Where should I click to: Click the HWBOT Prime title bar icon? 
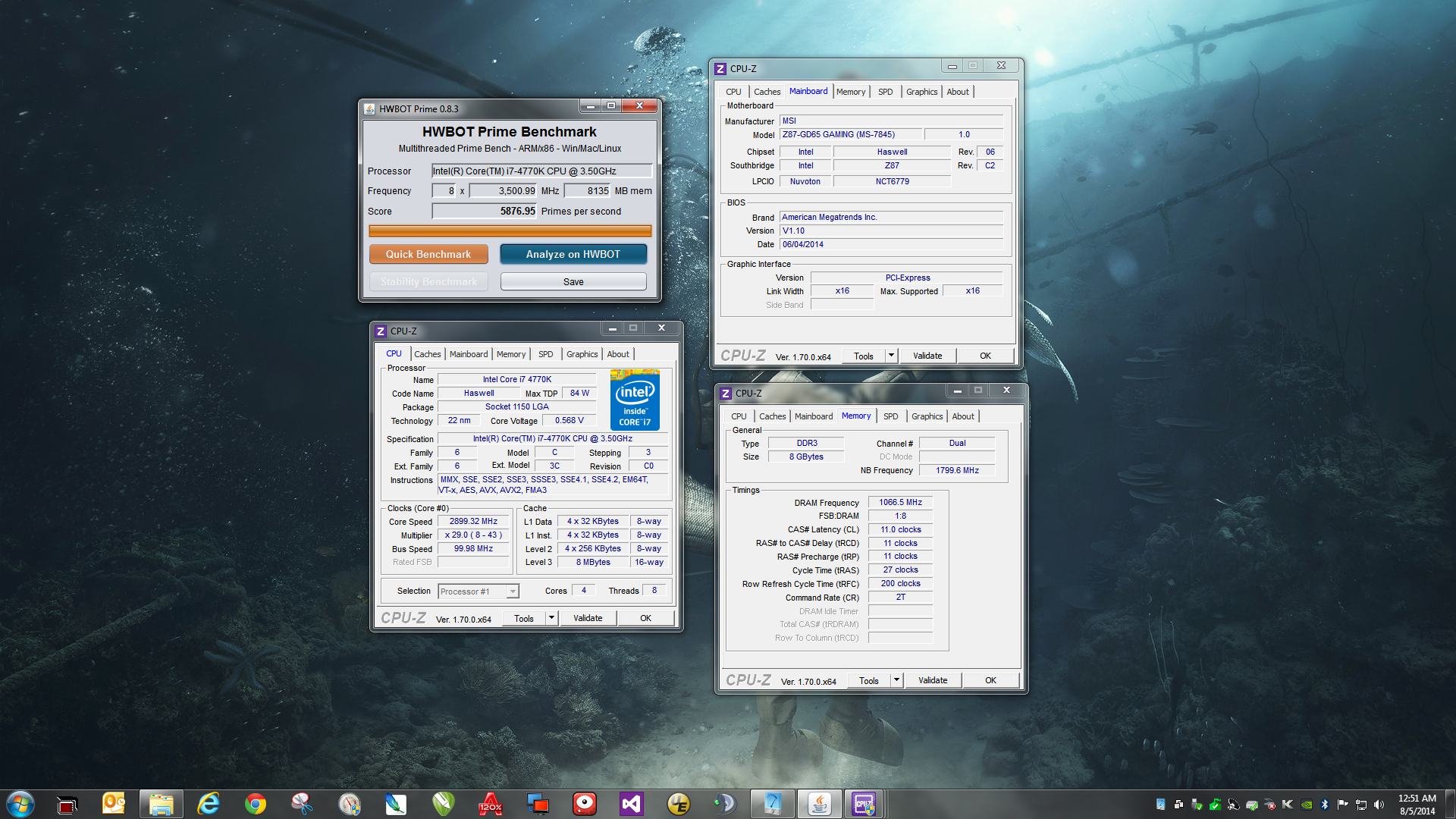[369, 108]
